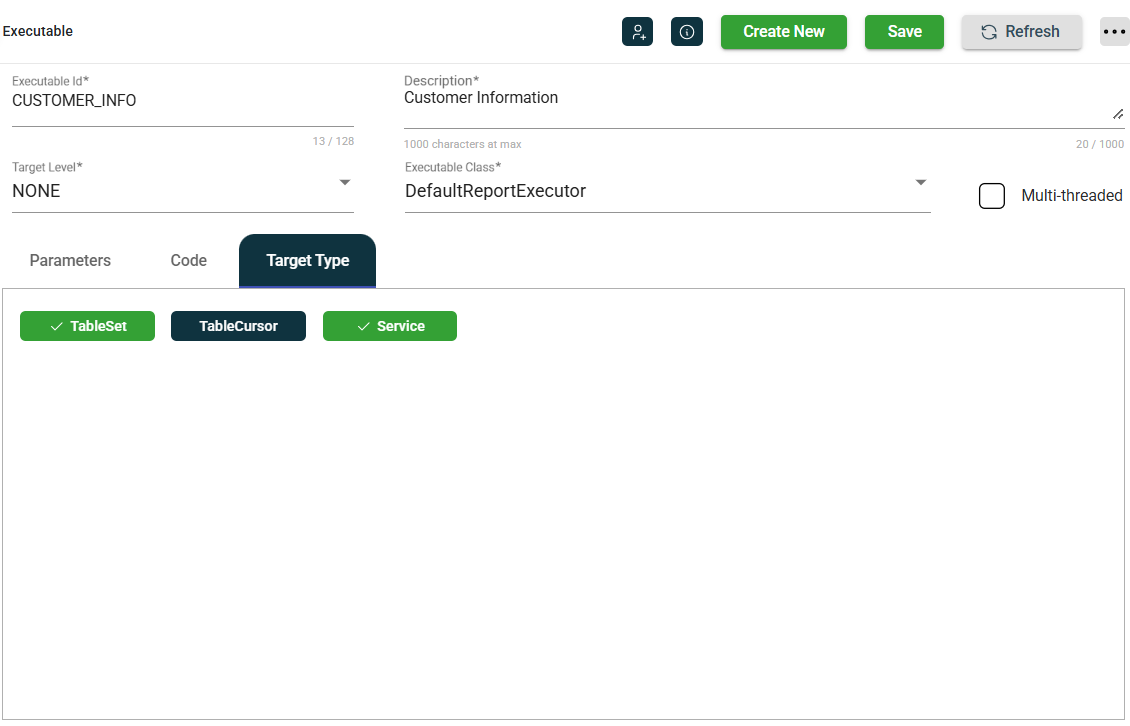Deselect the TableSet target type

[88, 326]
